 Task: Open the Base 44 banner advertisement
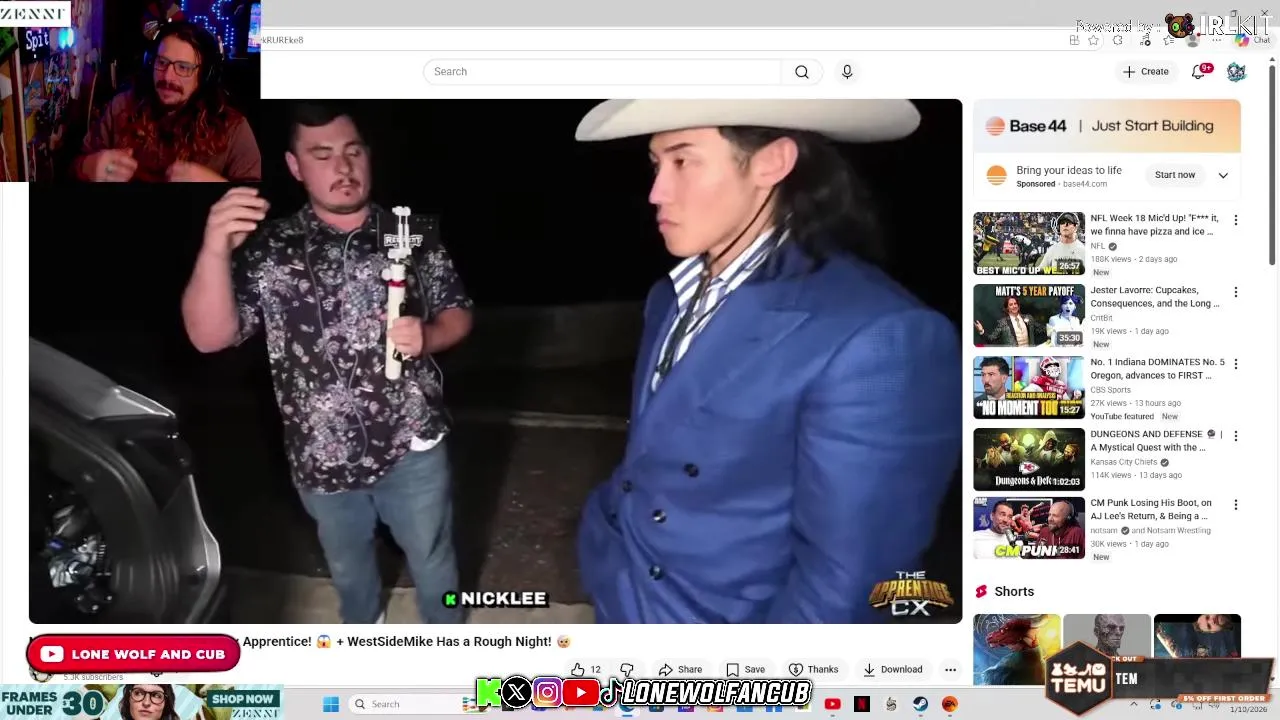pyautogui.click(x=1107, y=126)
